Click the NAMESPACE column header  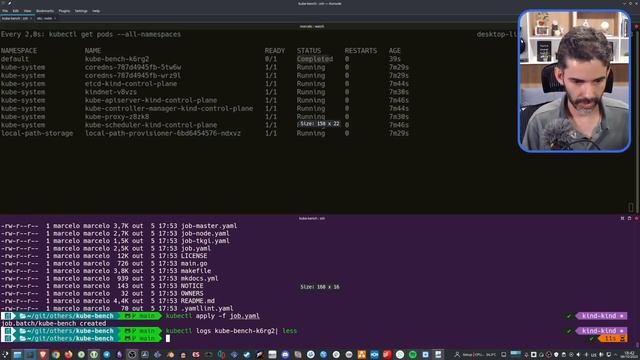19,51
